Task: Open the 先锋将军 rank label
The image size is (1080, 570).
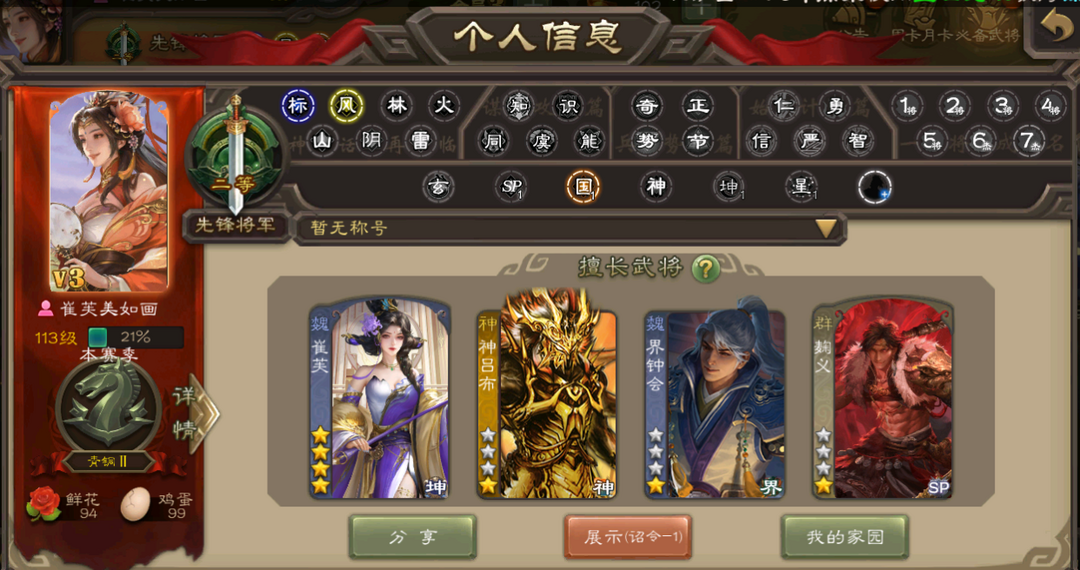Action: (x=236, y=226)
